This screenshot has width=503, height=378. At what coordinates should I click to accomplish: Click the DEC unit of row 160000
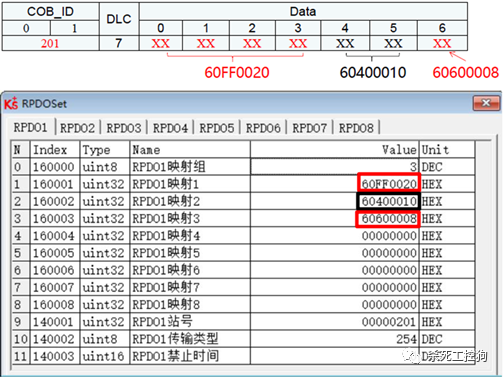point(447,167)
